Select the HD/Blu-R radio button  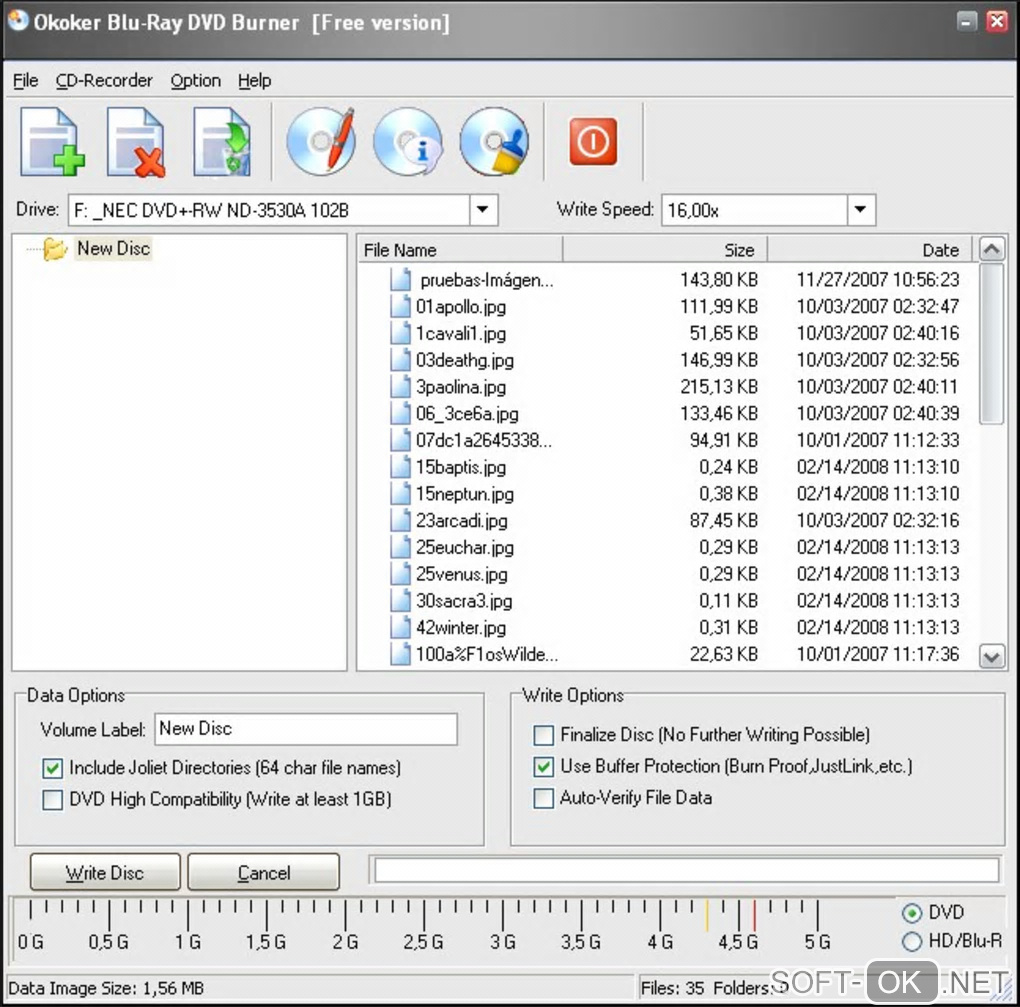(911, 942)
